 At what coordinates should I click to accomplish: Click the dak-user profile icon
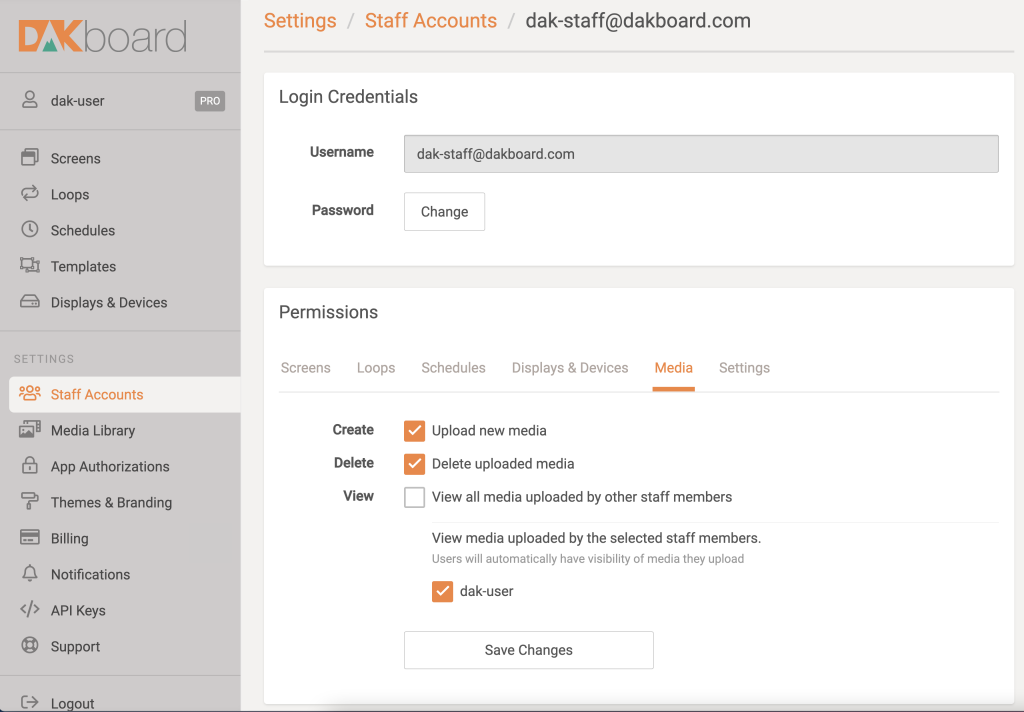[x=29, y=100]
